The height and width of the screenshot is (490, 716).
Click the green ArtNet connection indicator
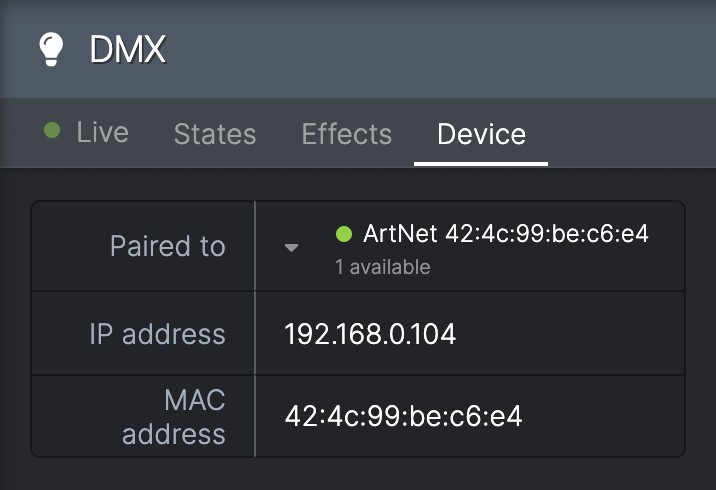click(x=344, y=234)
